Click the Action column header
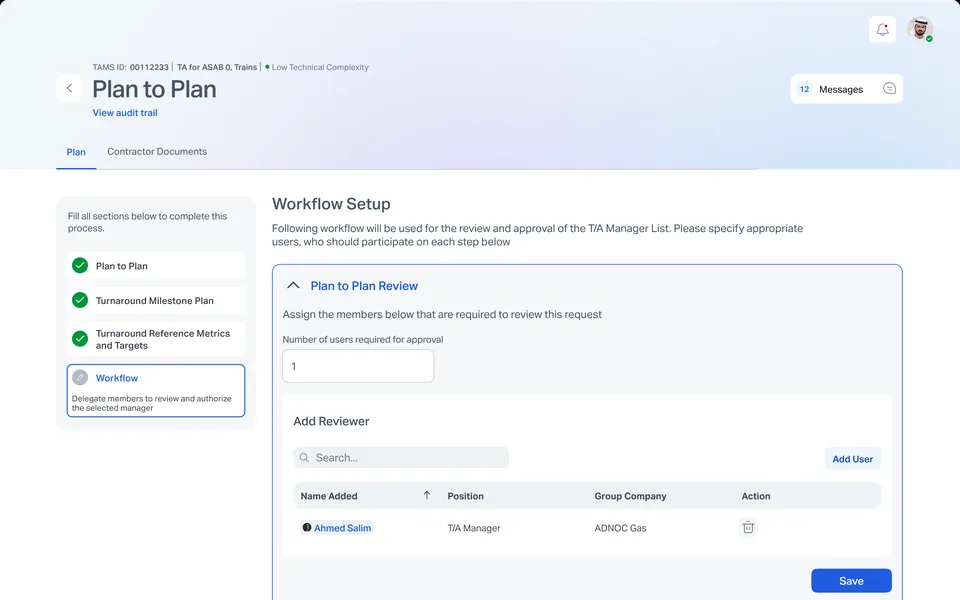 [x=756, y=496]
